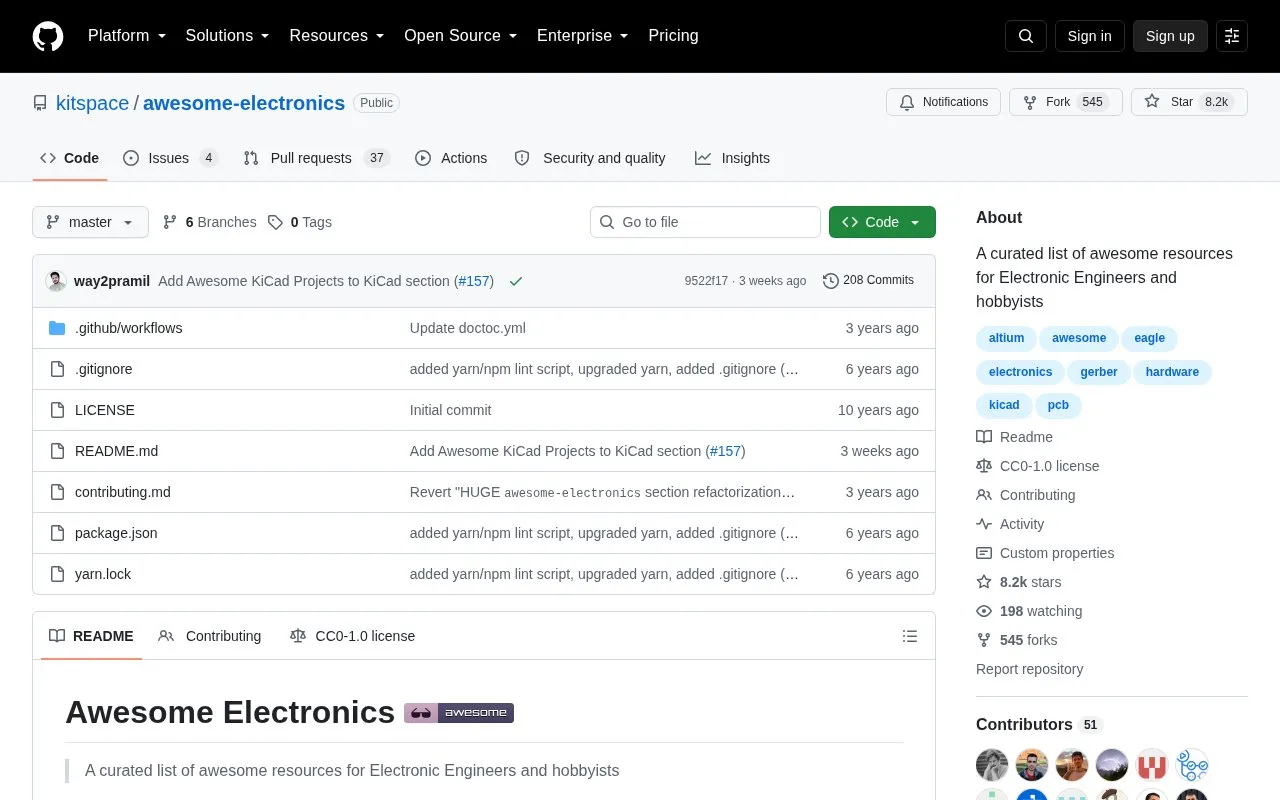The height and width of the screenshot is (800, 1280).
Task: Click the commit history clock icon
Action: click(830, 281)
